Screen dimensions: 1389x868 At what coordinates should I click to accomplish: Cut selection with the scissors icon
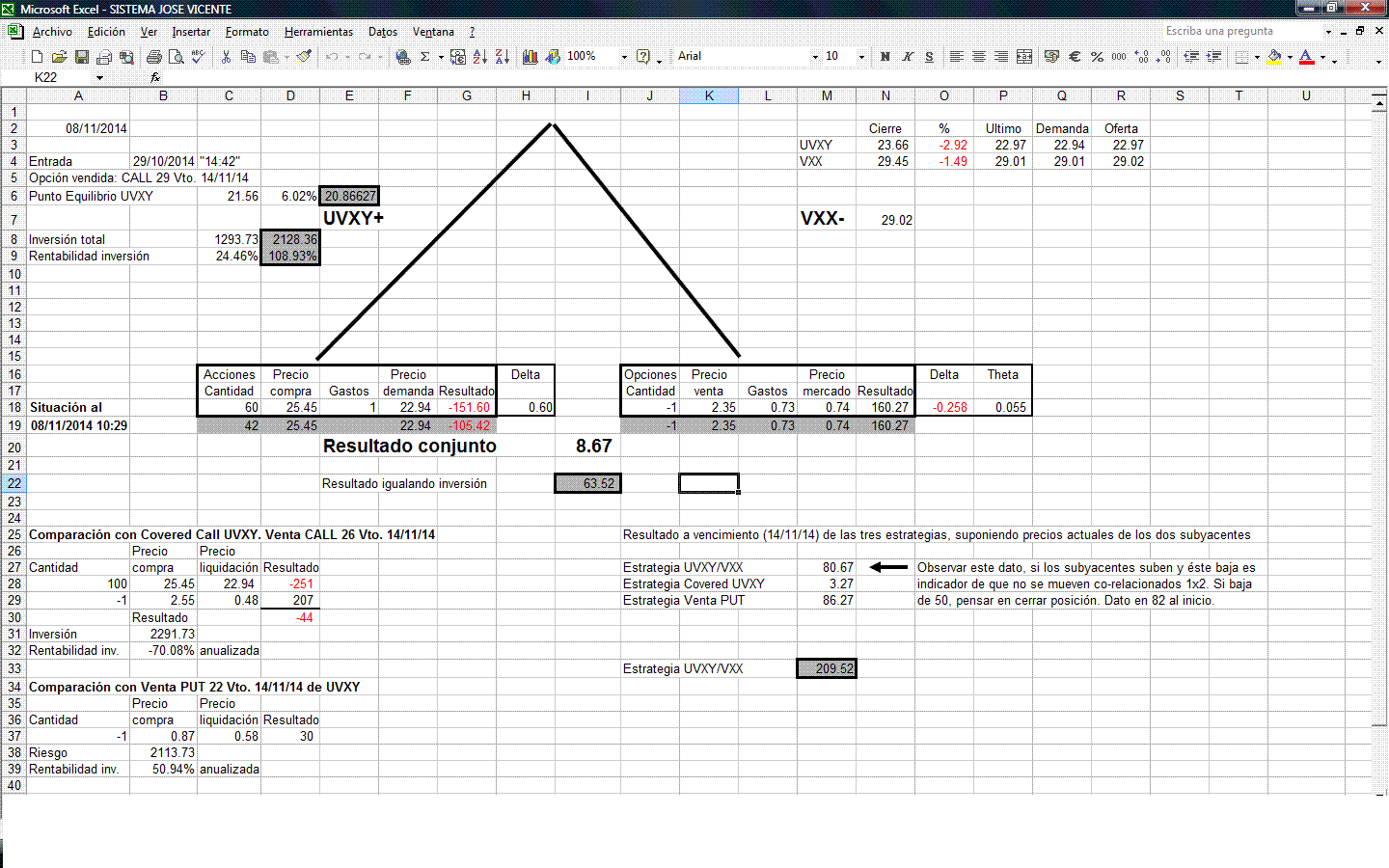tap(226, 57)
